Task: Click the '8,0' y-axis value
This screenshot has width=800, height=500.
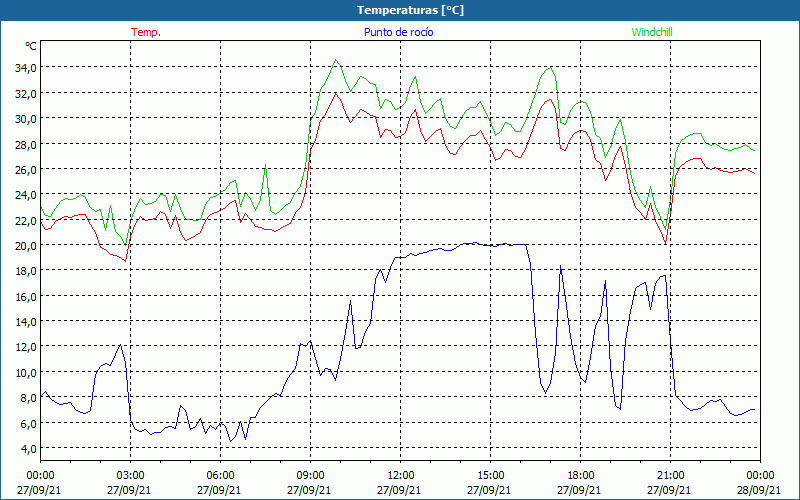Action: [28, 398]
